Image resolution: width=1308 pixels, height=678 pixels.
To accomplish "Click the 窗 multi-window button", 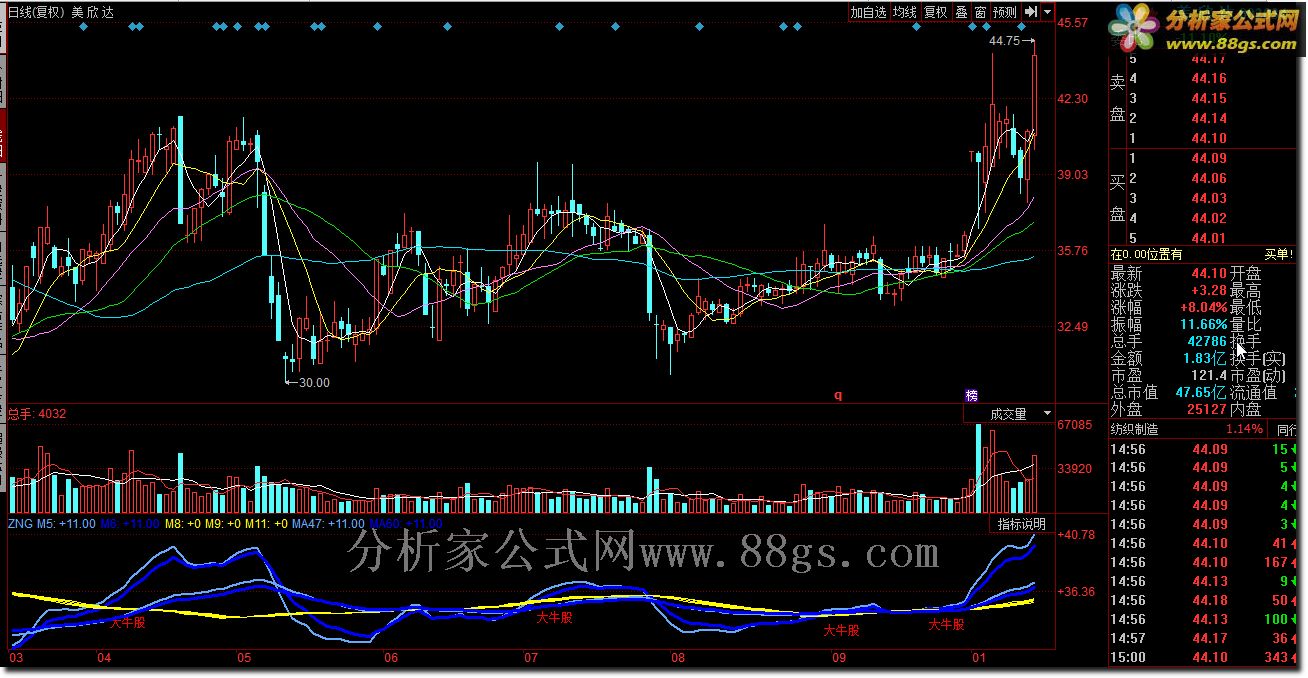I will pyautogui.click(x=980, y=12).
